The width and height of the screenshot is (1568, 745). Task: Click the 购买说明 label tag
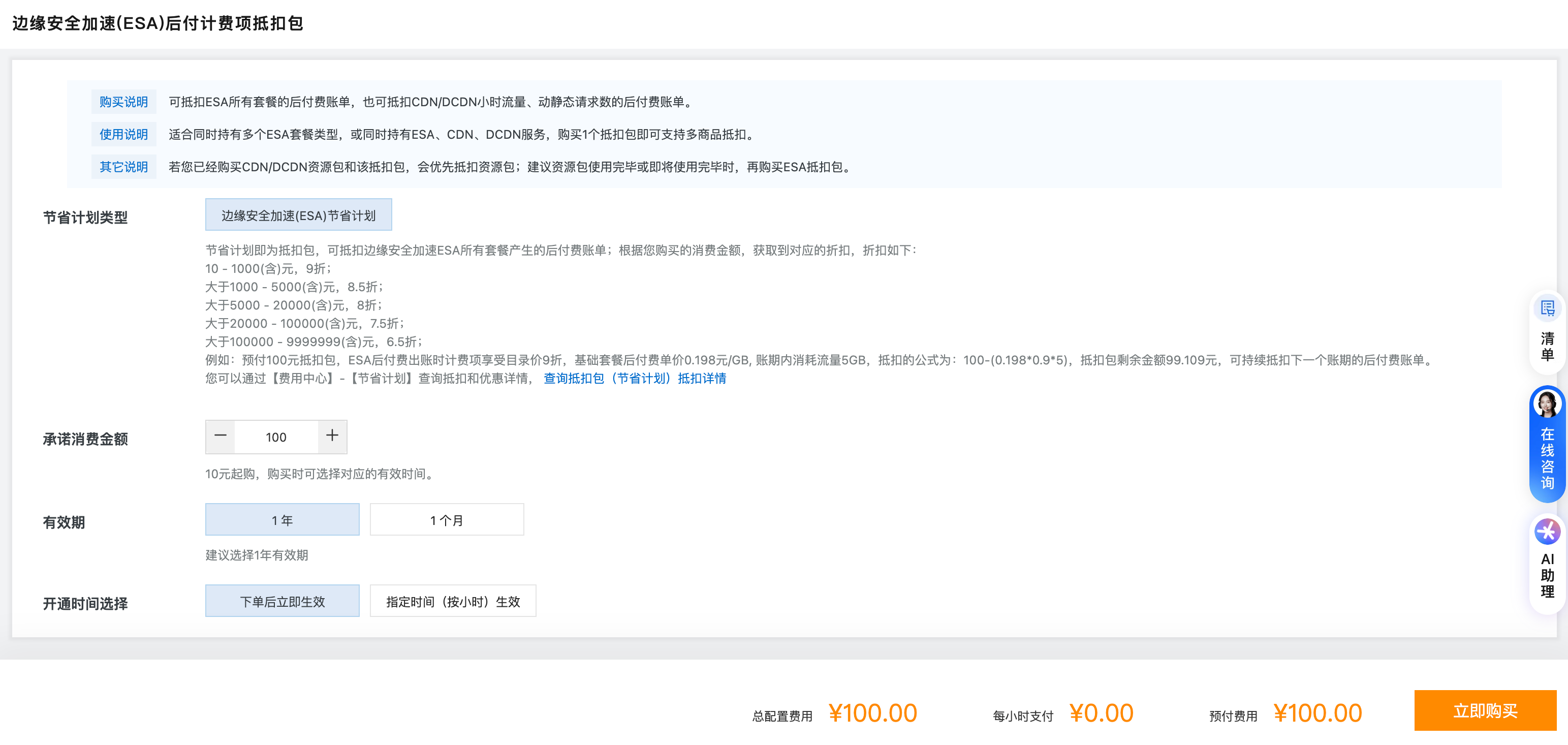(123, 102)
